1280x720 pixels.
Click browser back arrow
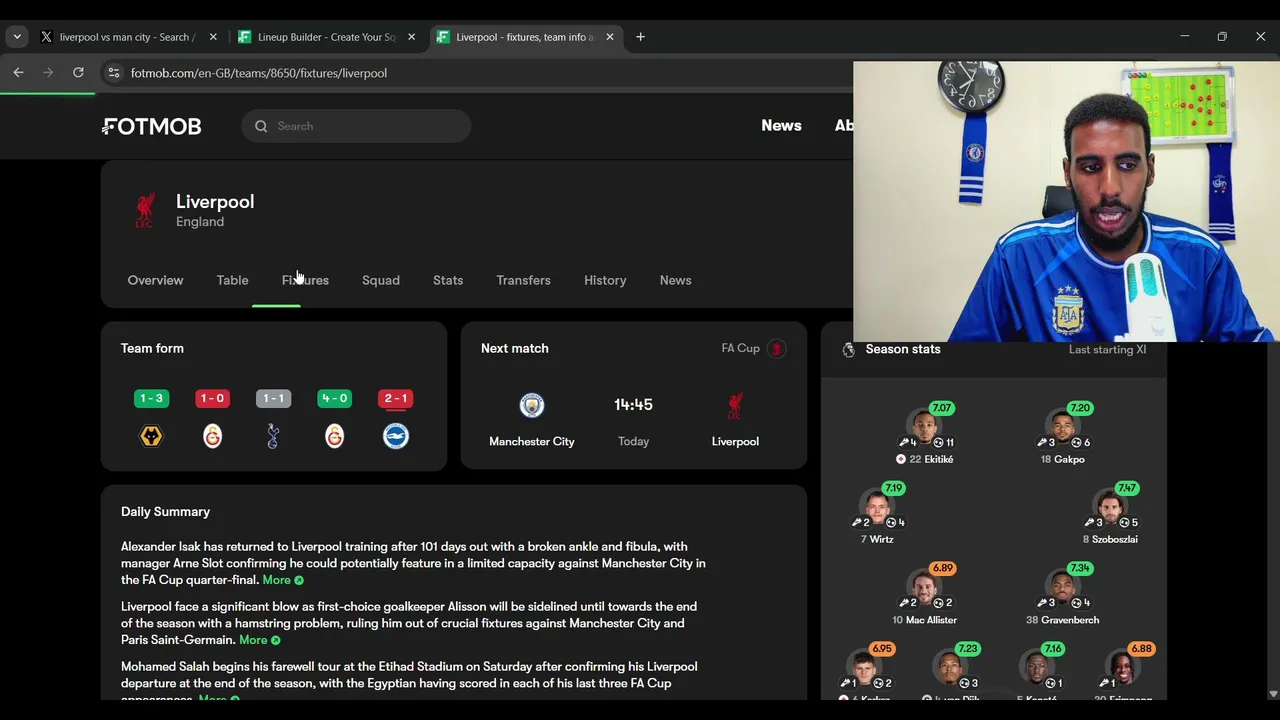[18, 72]
